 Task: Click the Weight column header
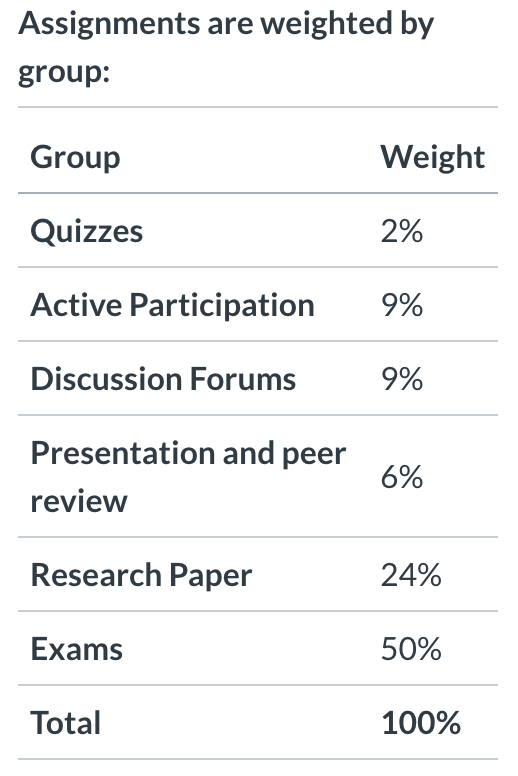coord(432,157)
